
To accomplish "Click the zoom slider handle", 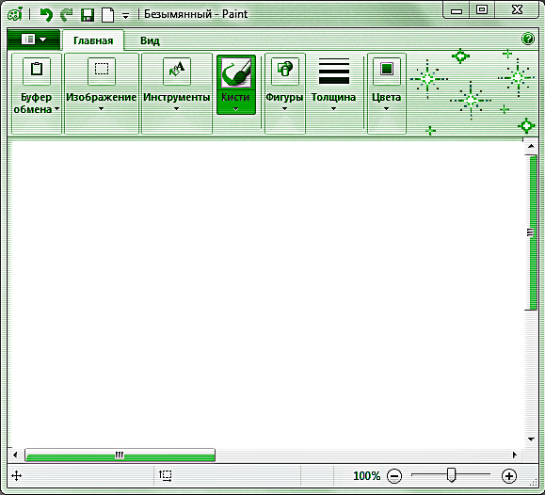I will [451, 475].
